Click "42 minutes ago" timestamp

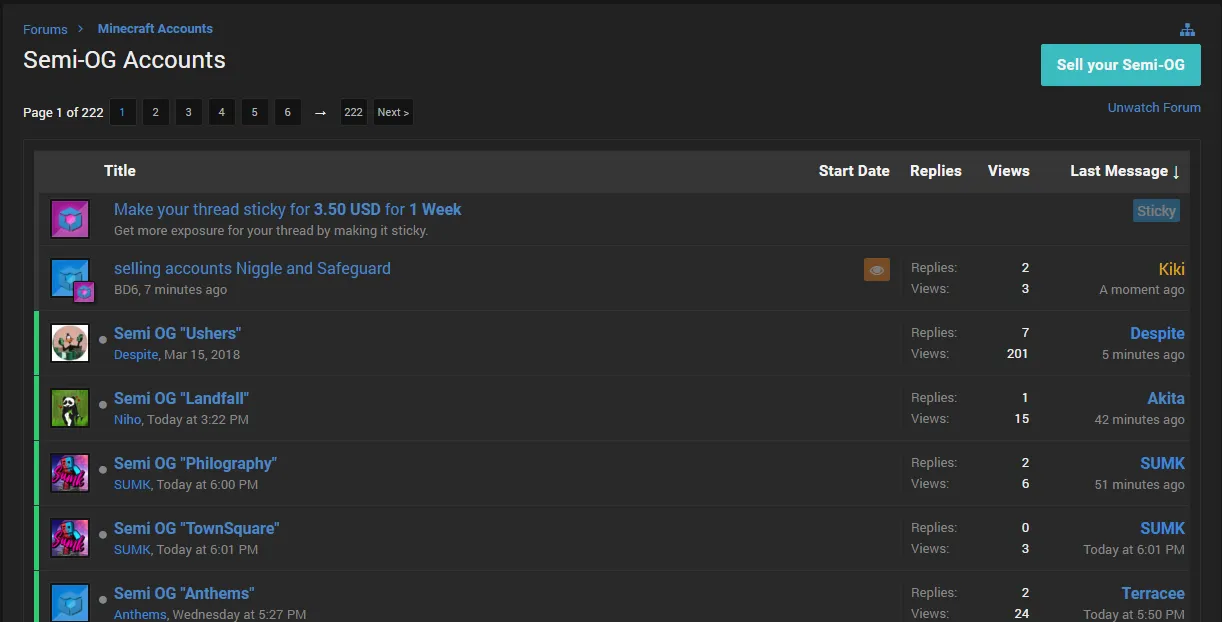[x=1140, y=419]
